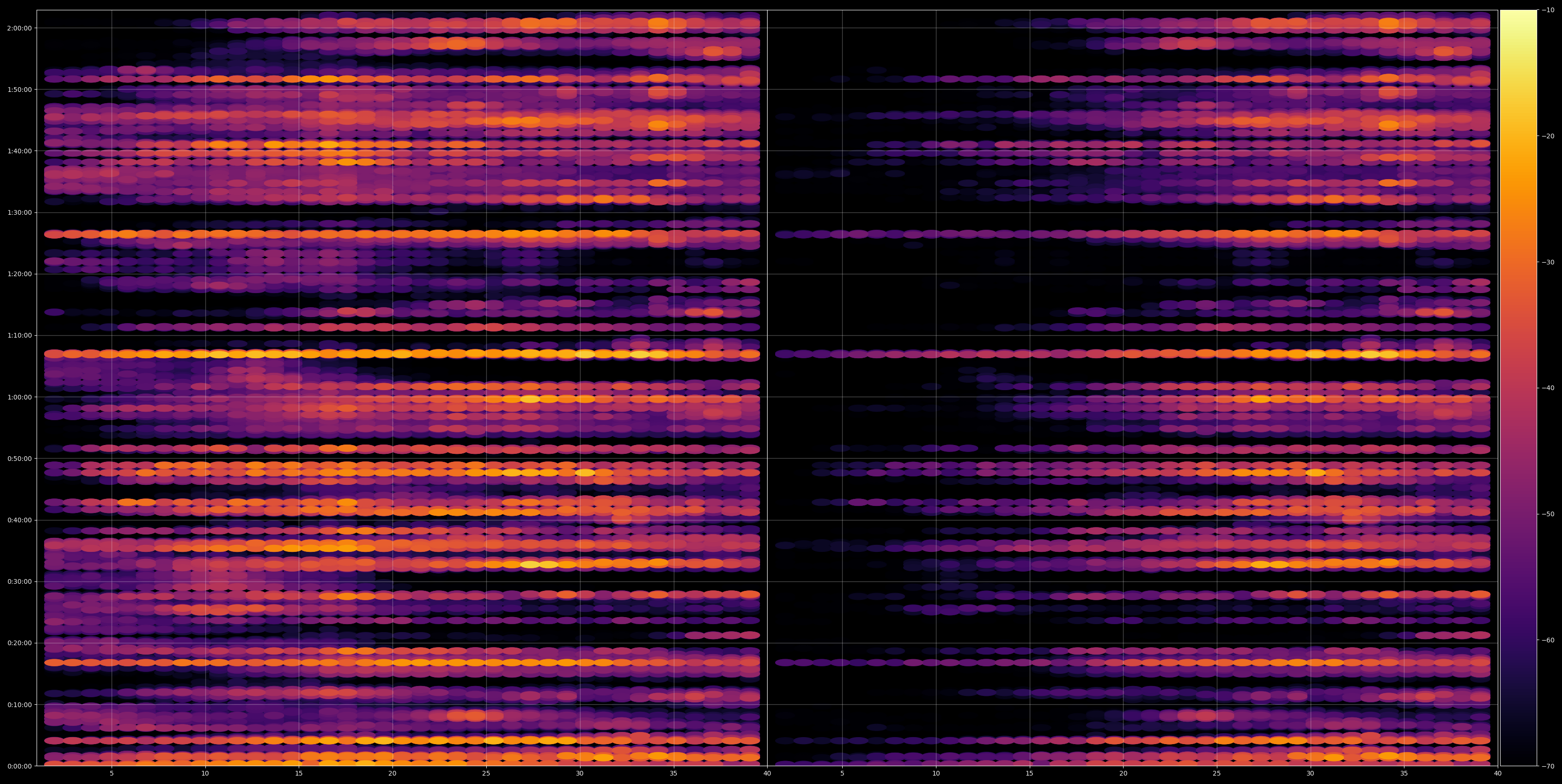
Task: Click x-axis label 5 under the left heatmap
Action: (x=112, y=774)
